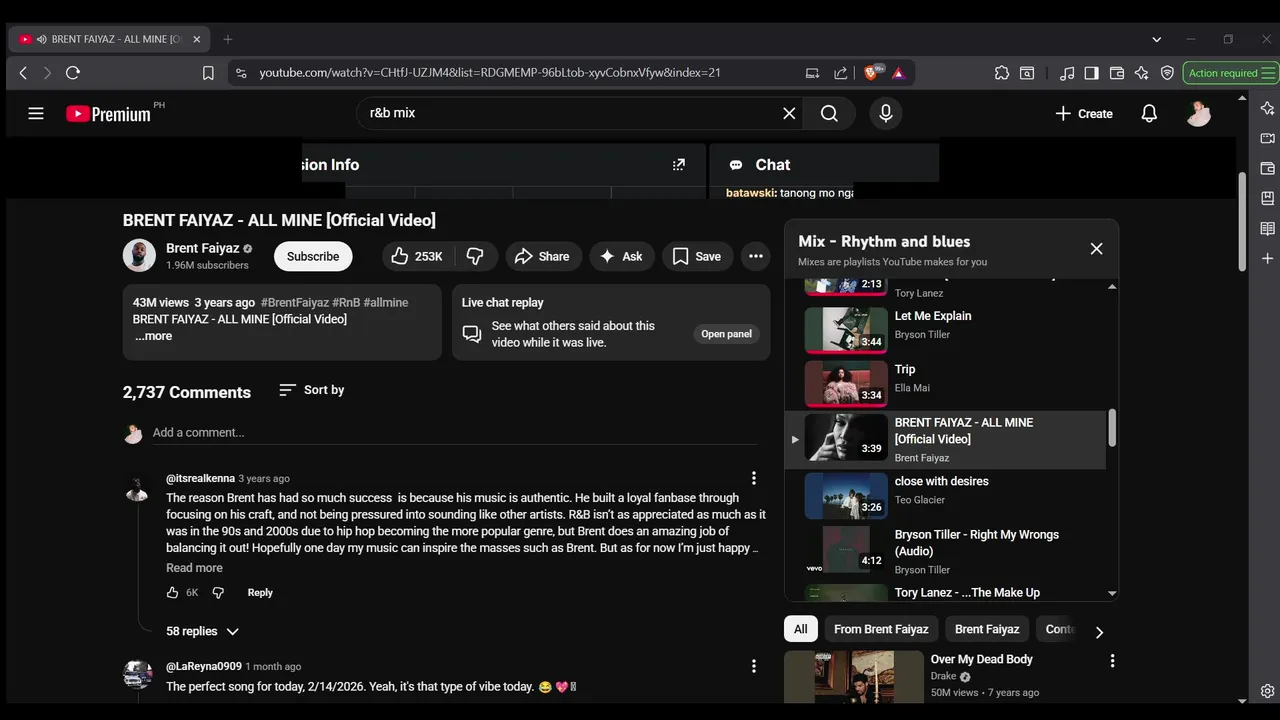Image resolution: width=1280 pixels, height=720 pixels.
Task: Open the Sort by comments dropdown
Action: [311, 390]
